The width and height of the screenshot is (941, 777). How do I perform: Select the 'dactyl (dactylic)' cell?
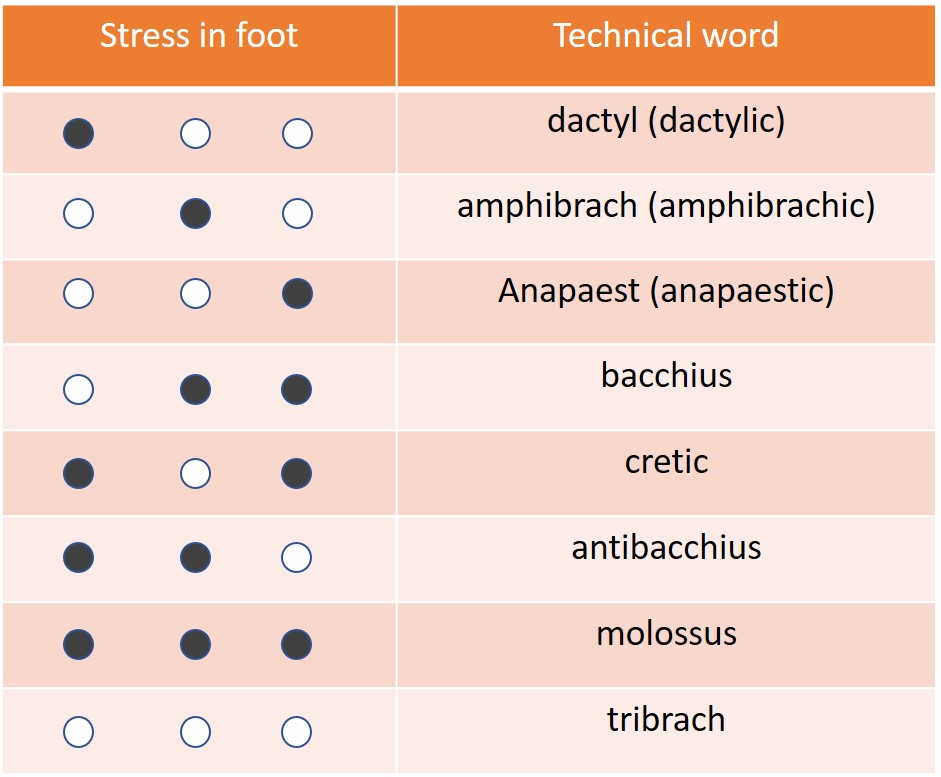coord(666,121)
